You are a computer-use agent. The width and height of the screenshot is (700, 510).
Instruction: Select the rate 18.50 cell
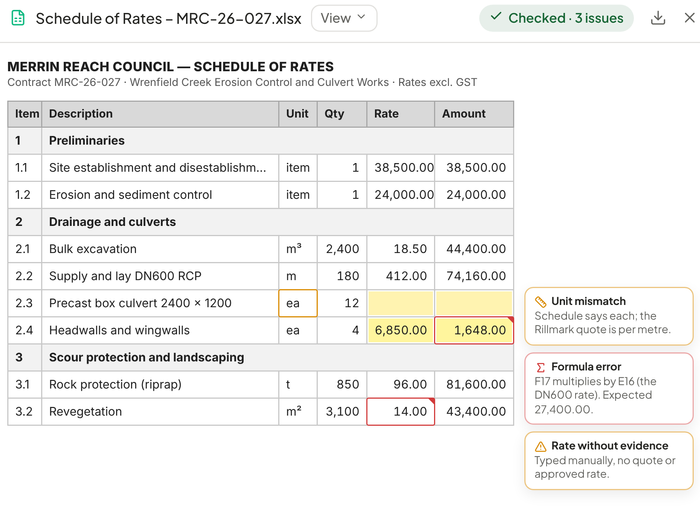(x=400, y=249)
